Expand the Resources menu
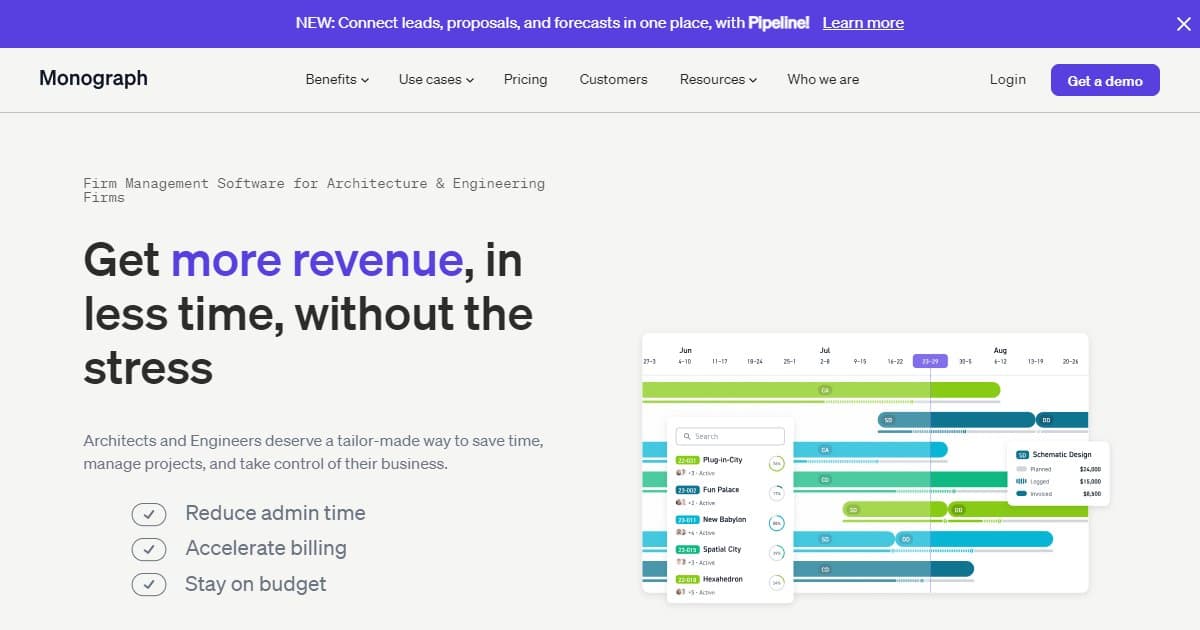The width and height of the screenshot is (1200, 630). [718, 80]
